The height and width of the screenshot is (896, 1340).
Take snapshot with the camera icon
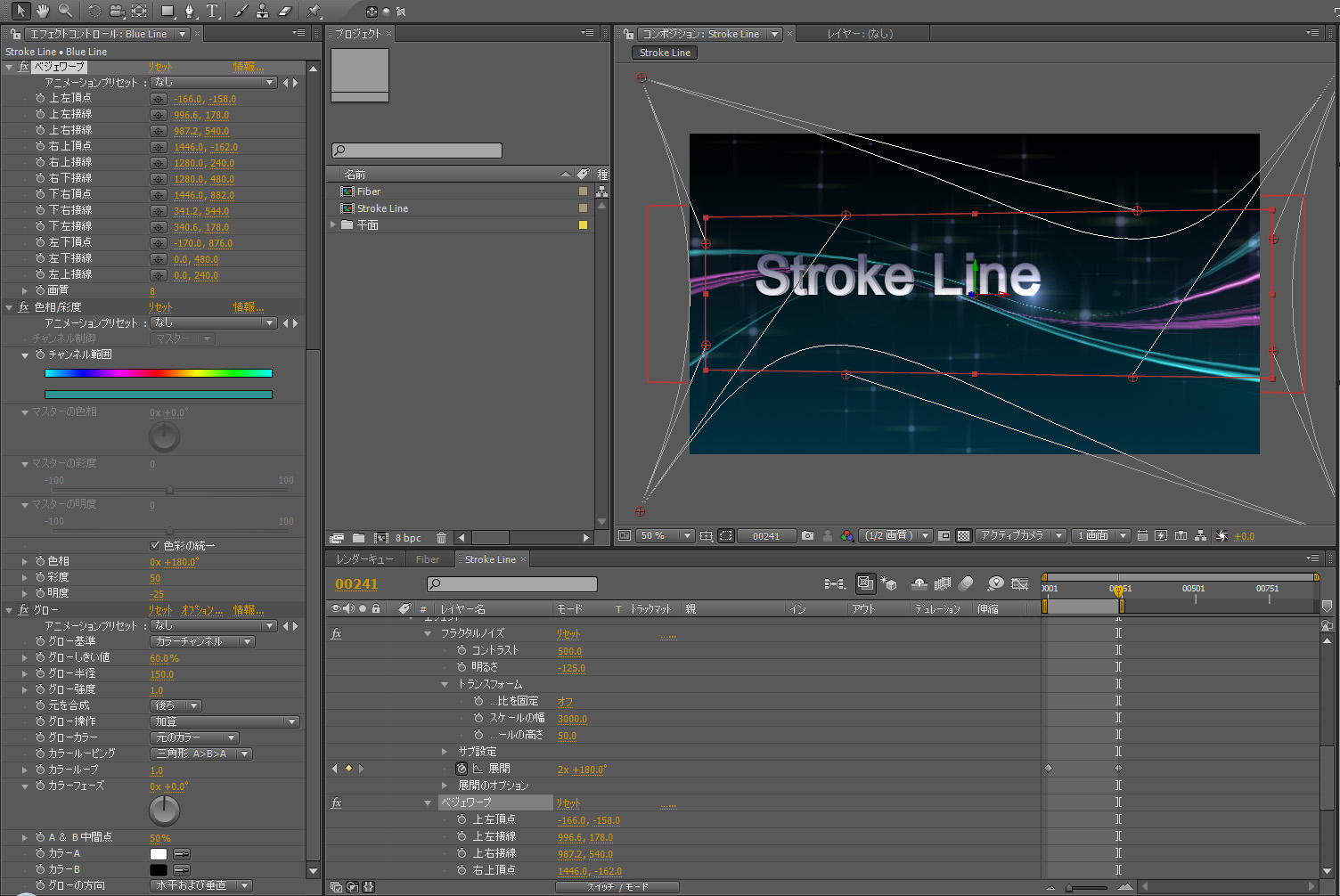point(807,535)
